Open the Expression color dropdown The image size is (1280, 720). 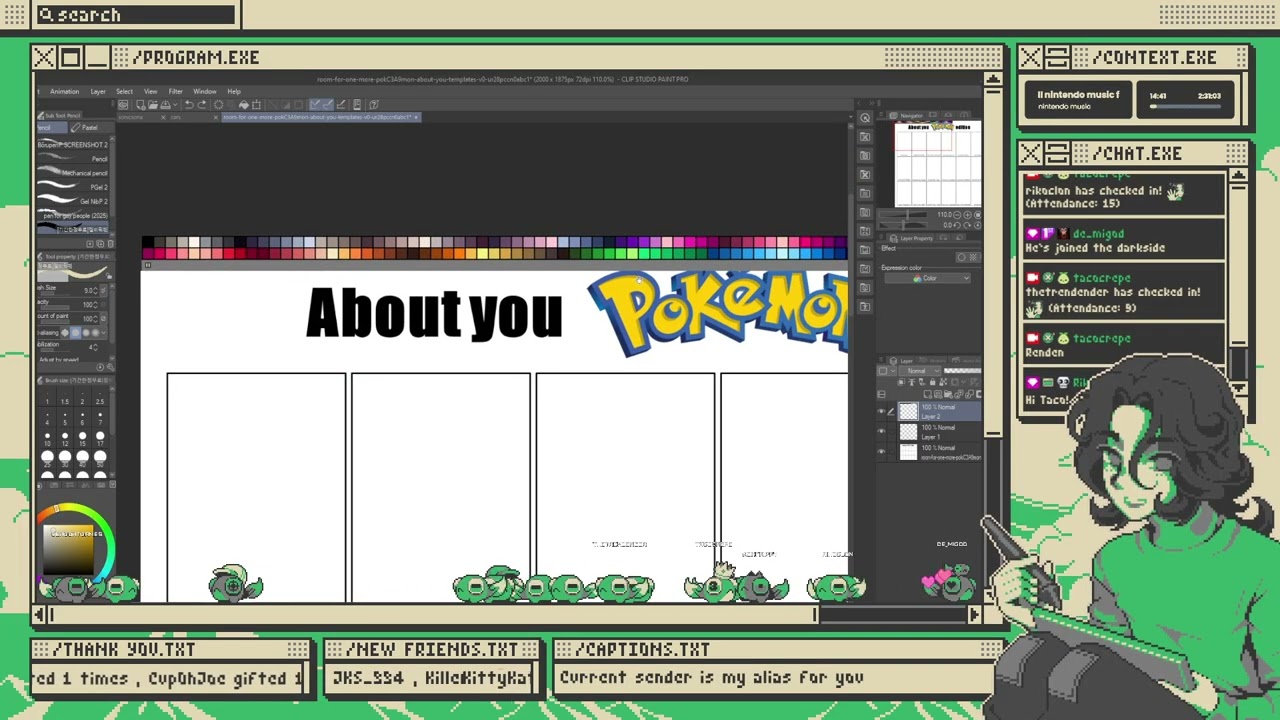point(930,278)
